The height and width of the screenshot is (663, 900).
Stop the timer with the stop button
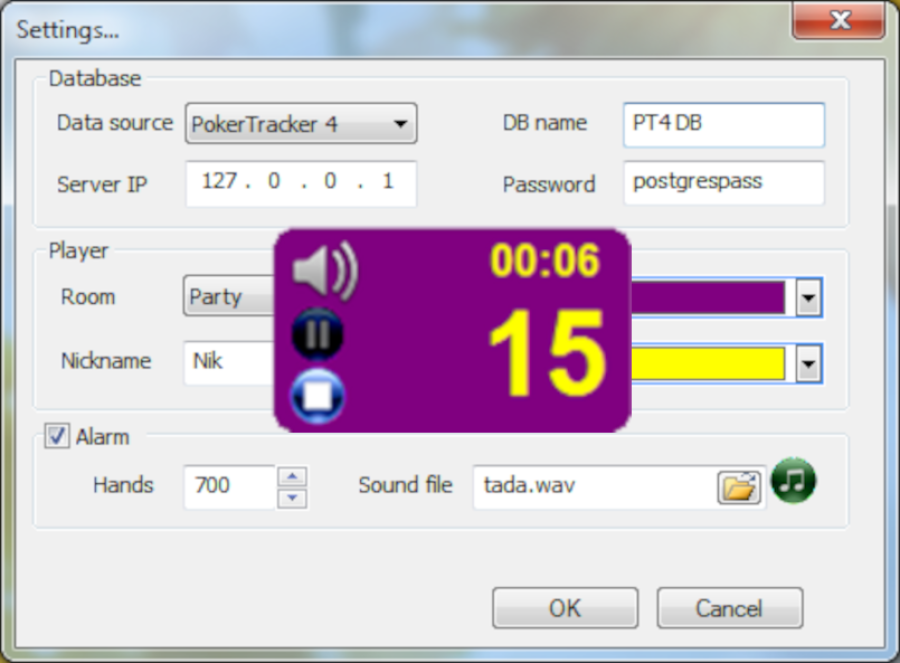pyautogui.click(x=317, y=397)
